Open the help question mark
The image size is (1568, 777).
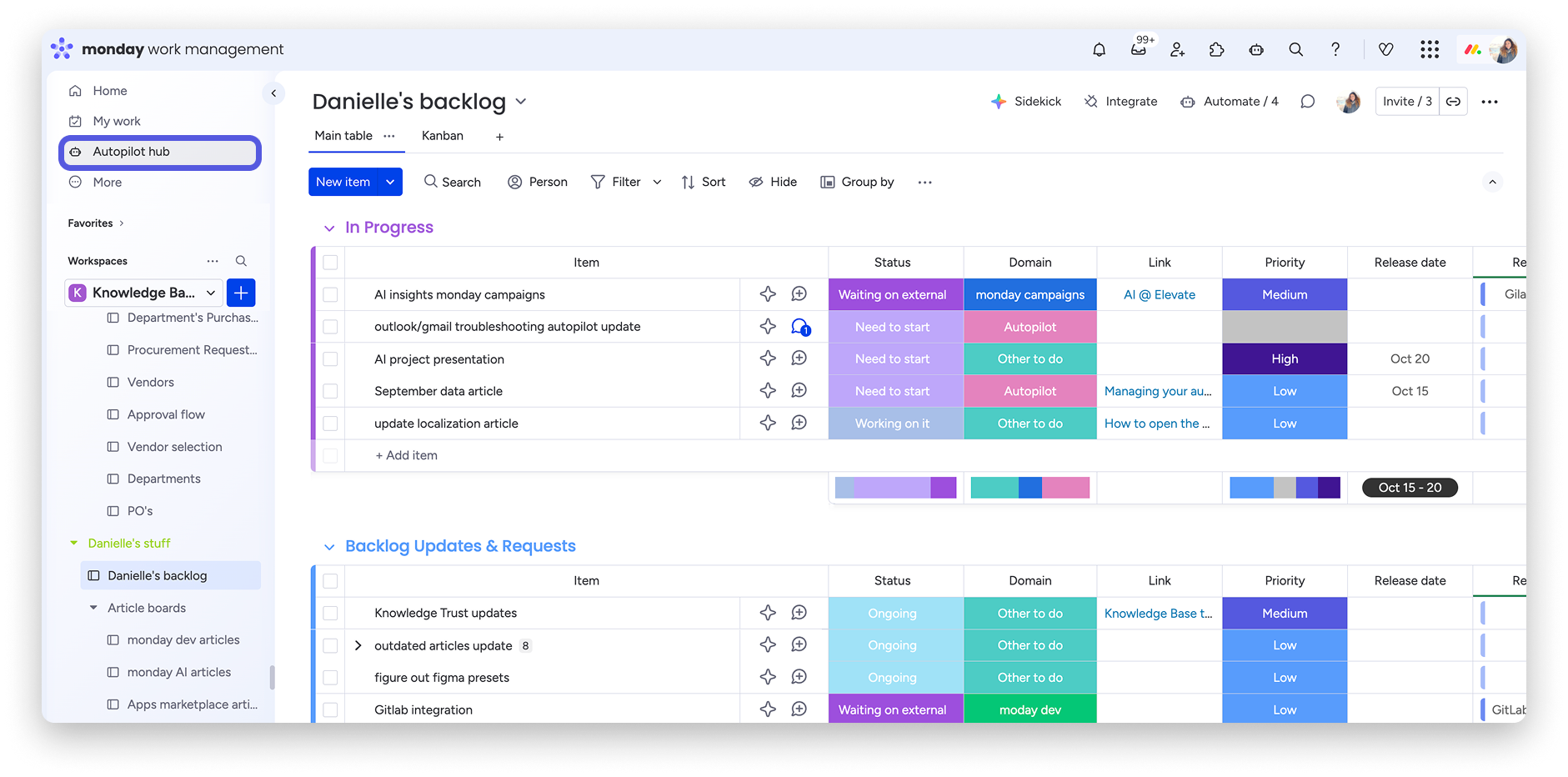[1335, 50]
